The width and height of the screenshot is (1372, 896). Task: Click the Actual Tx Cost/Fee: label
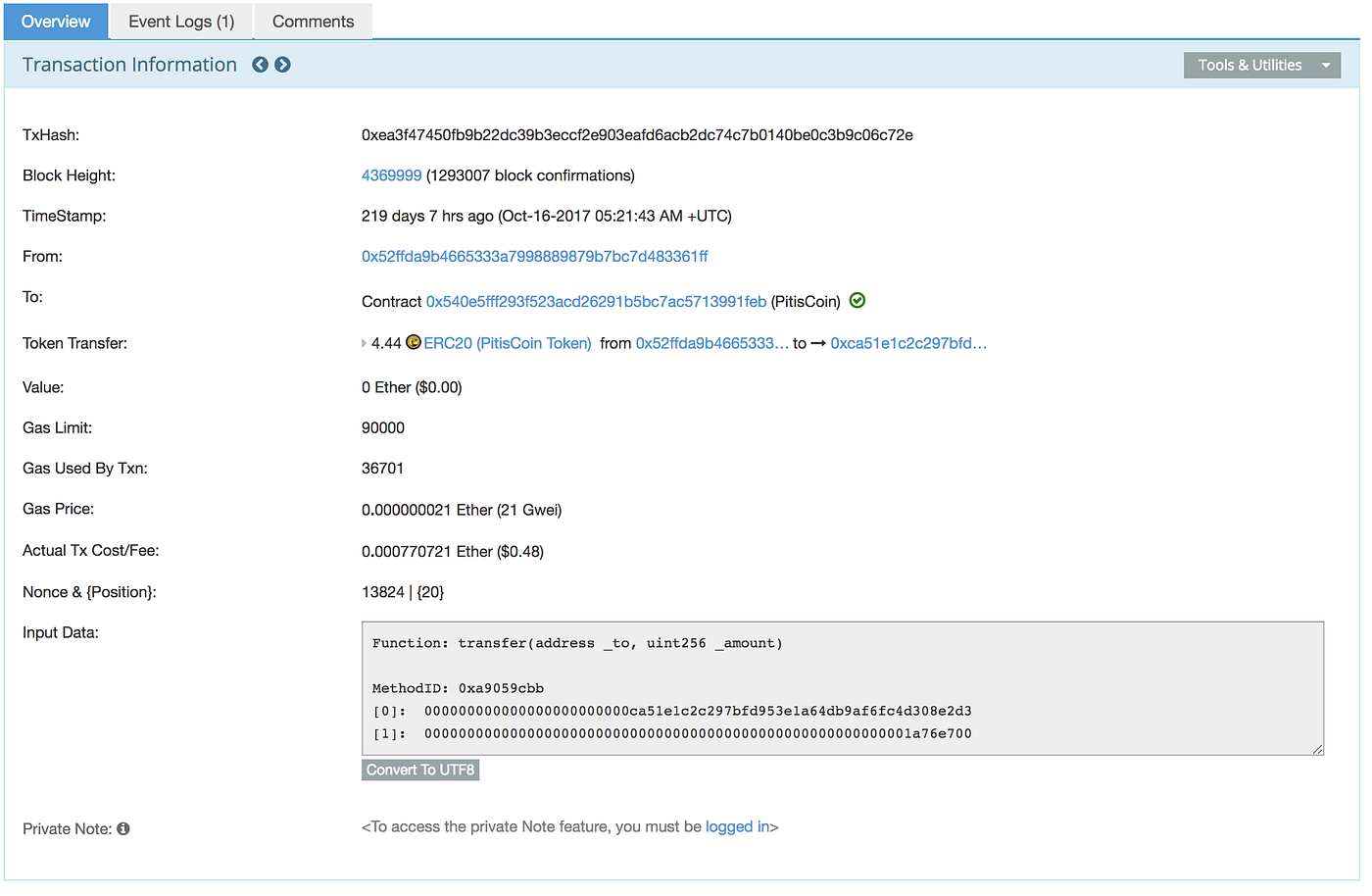coord(90,551)
